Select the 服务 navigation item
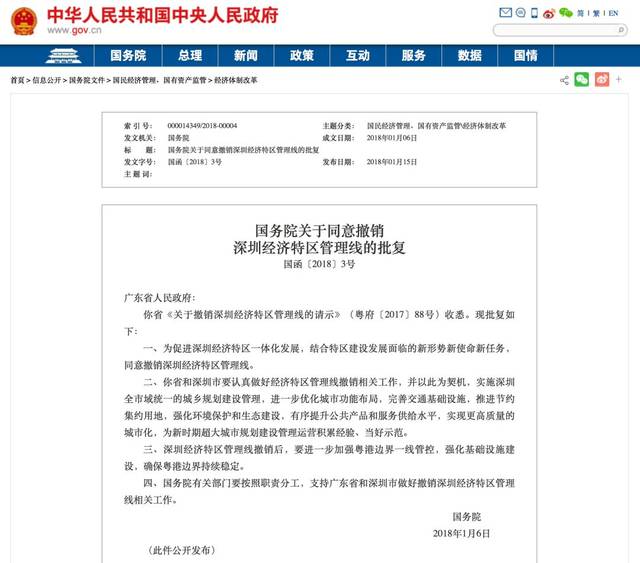 (x=413, y=56)
